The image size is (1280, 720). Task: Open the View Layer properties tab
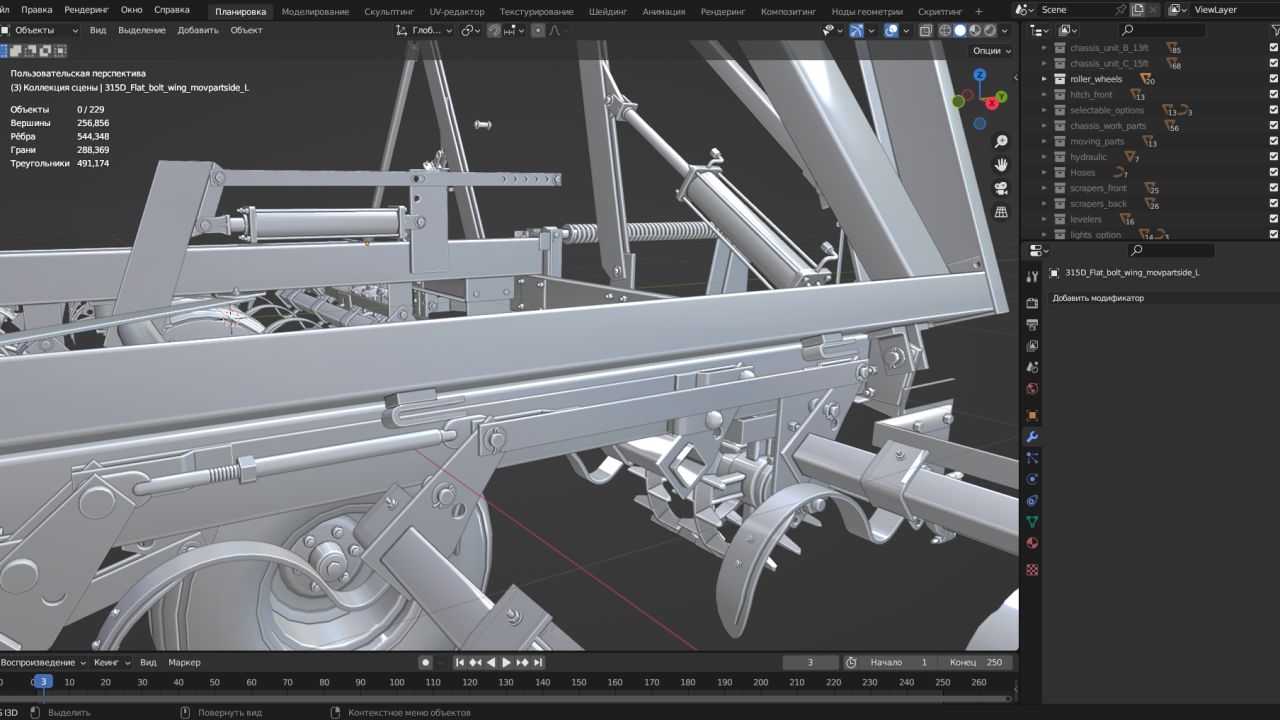(1032, 346)
